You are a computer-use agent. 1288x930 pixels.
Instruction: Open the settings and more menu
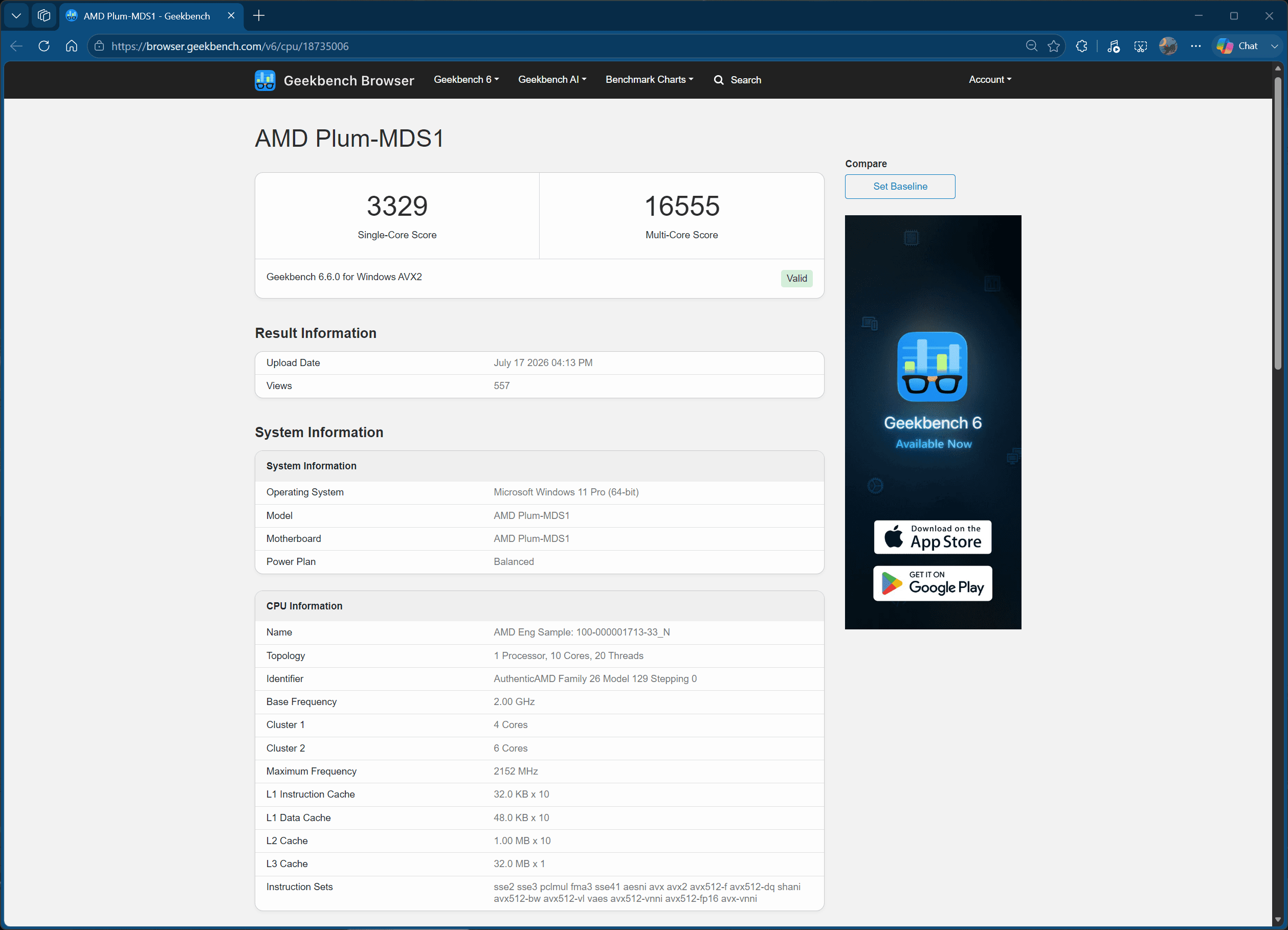[x=1195, y=46]
